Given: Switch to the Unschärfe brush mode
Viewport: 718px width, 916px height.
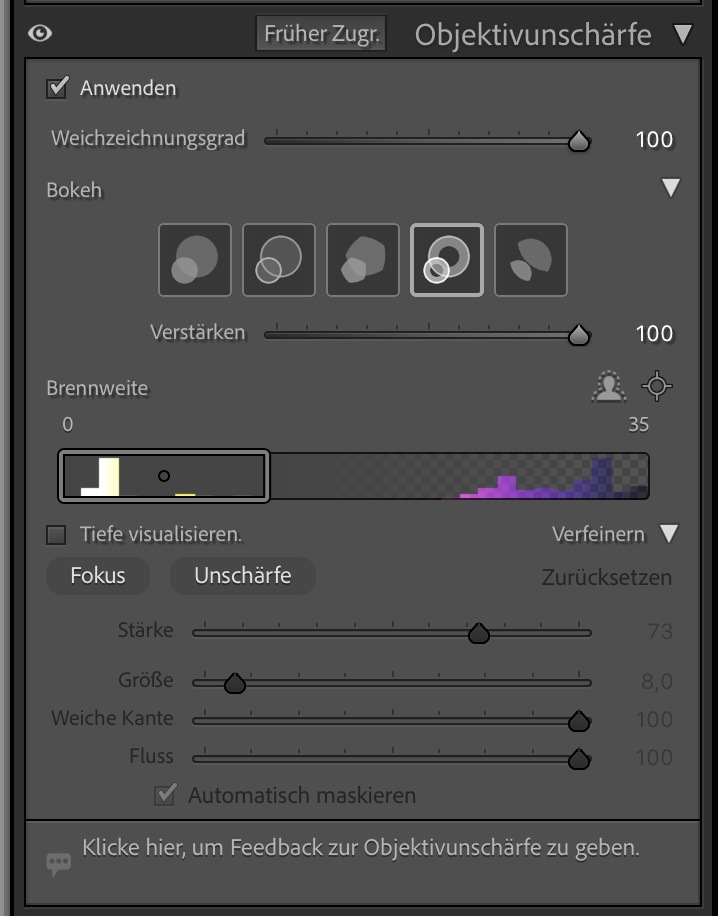Looking at the screenshot, I should (242, 575).
